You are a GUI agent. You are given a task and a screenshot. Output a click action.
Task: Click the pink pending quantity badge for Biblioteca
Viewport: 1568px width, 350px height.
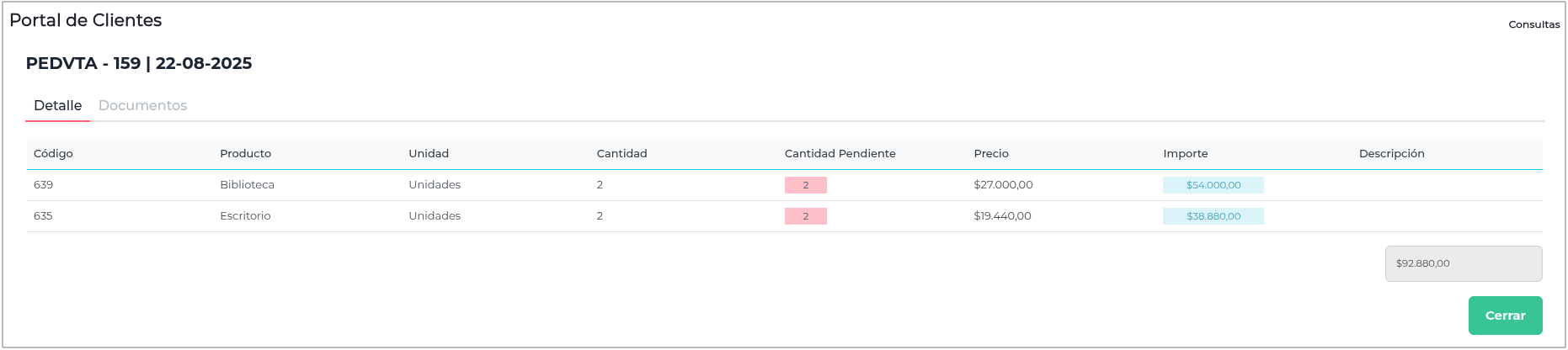pos(805,185)
